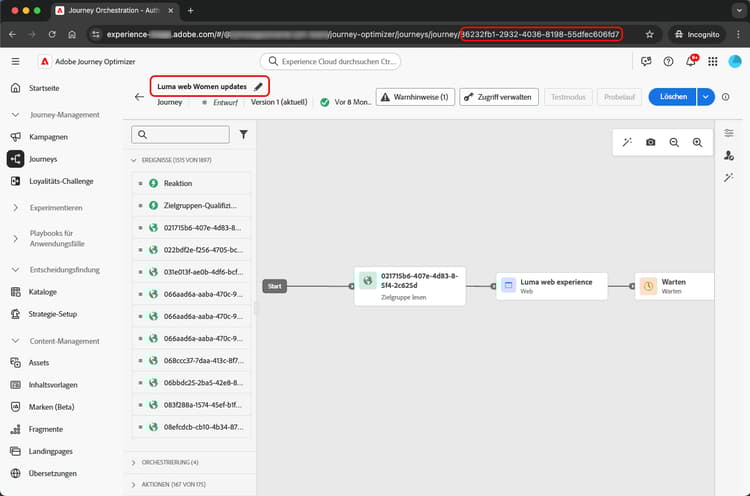Image resolution: width=750 pixels, height=496 pixels.
Task: Reload the browser page
Action: pos(52,34)
